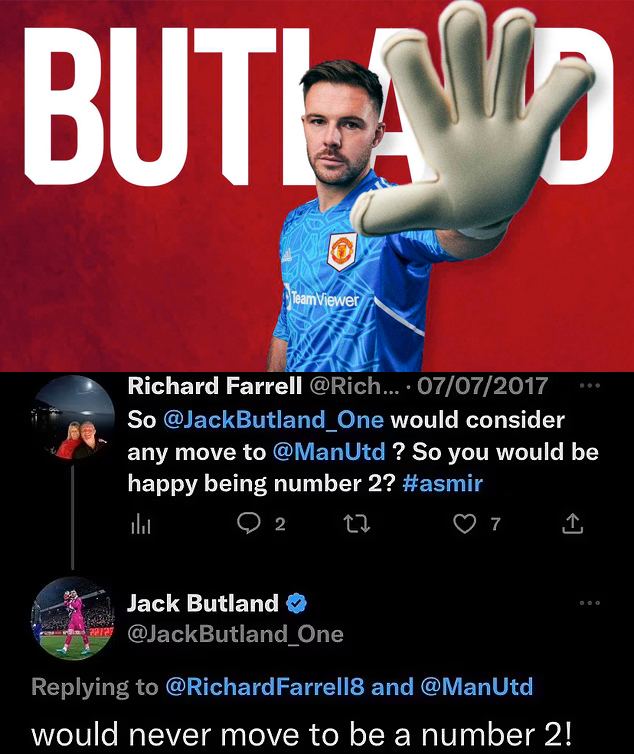Viewport: 634px width, 754px height.
Task: Click the retweet arrows icon
Action: 357,524
